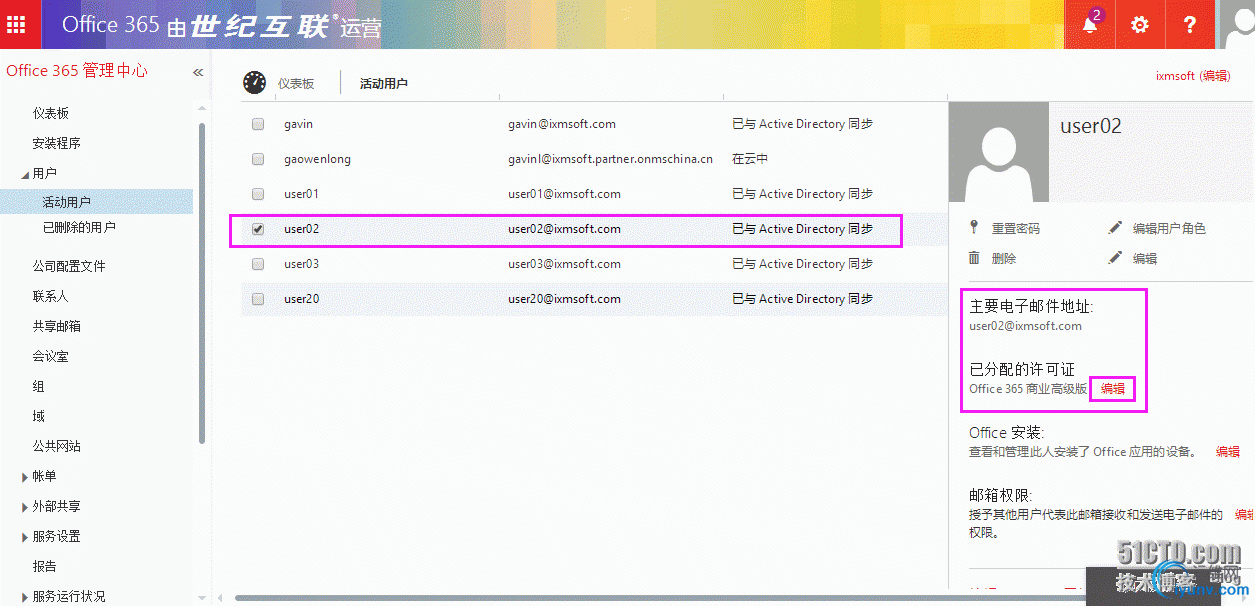Open 域 navigation item
This screenshot has height=606, width=1255.
[x=39, y=416]
